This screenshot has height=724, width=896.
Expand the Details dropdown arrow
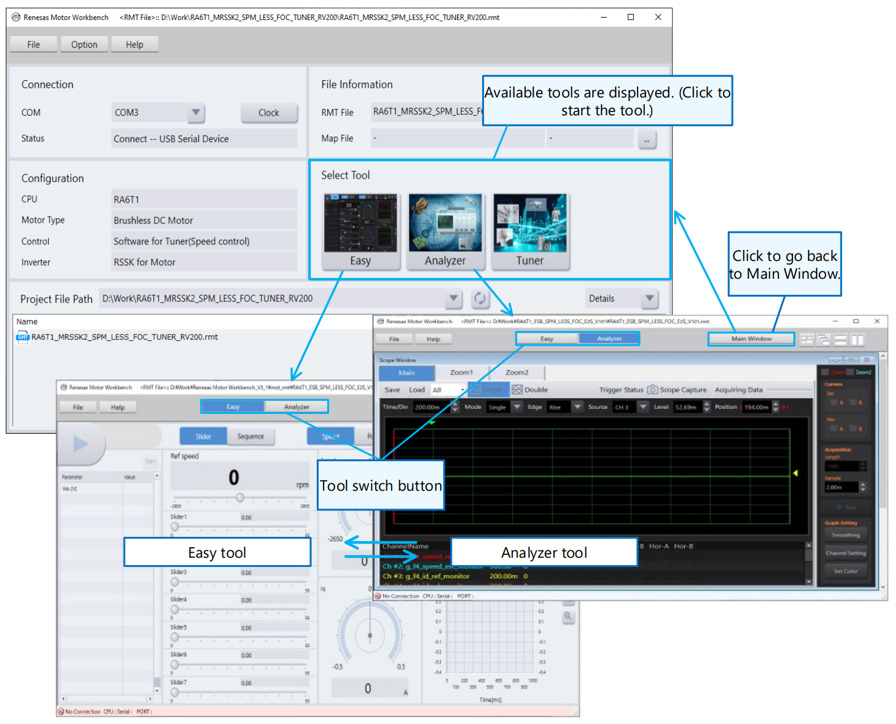[x=649, y=298]
